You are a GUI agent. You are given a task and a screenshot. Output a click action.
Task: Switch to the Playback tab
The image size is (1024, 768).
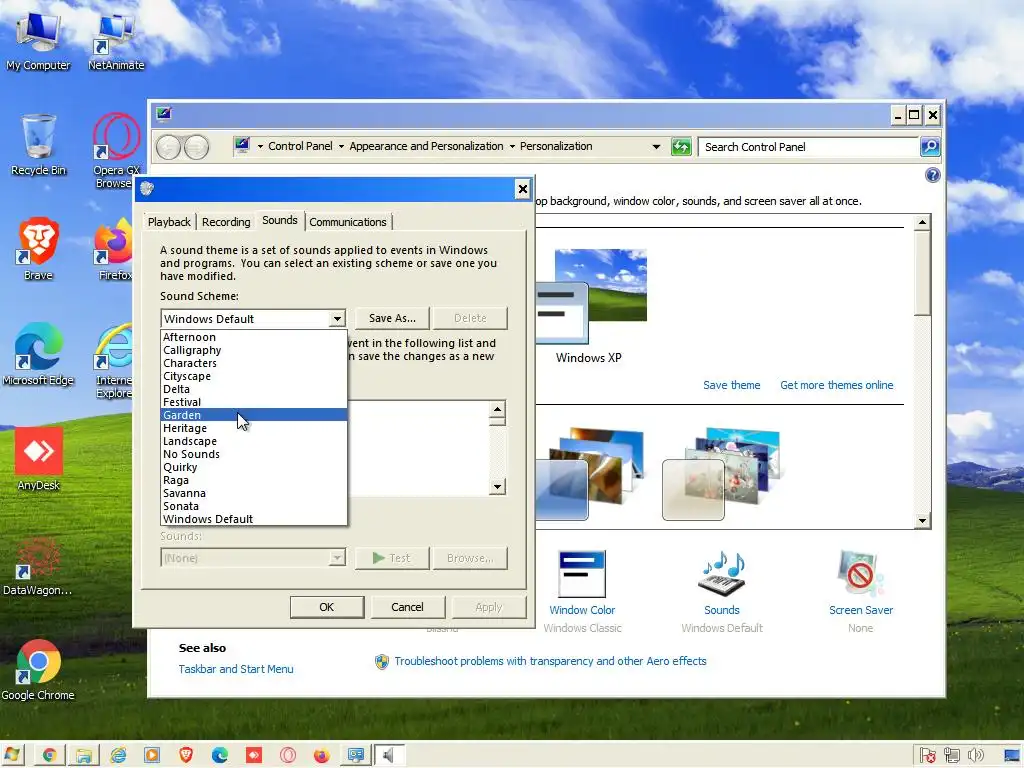pos(169,222)
